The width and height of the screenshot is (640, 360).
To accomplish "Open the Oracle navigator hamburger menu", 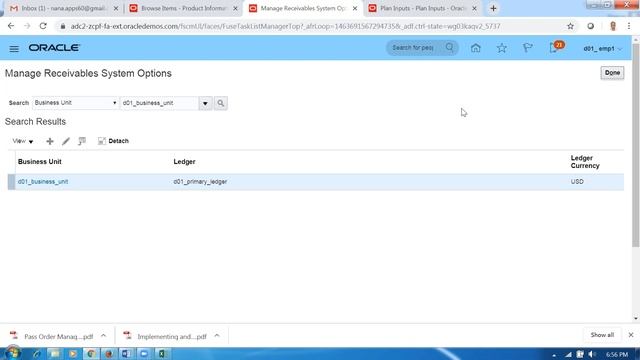I will pyautogui.click(x=14, y=49).
